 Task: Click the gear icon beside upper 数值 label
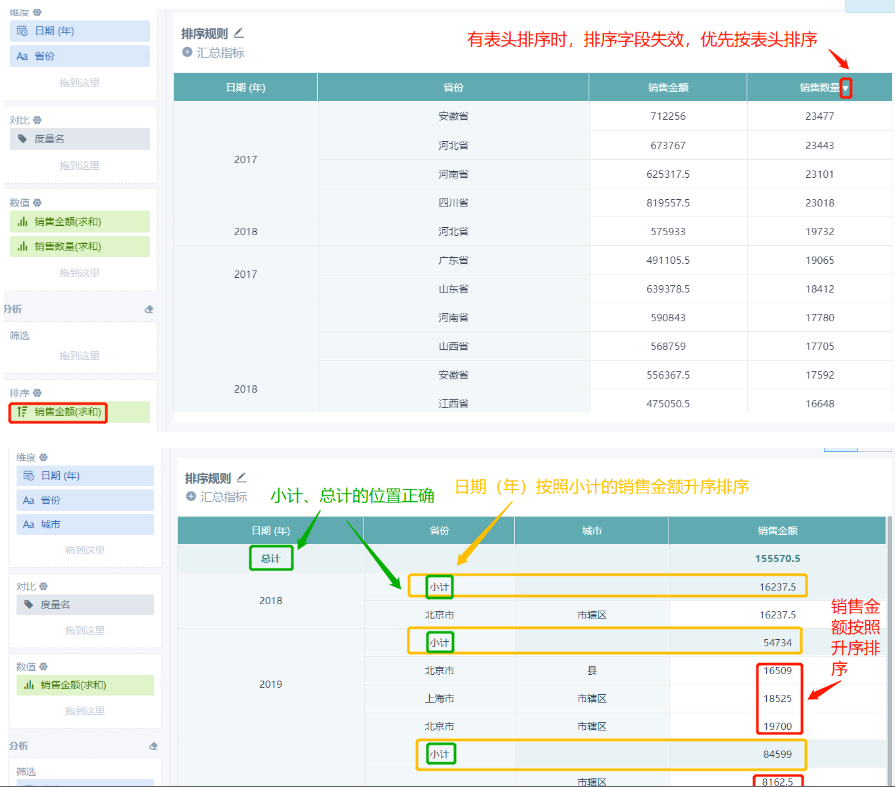click(x=38, y=203)
